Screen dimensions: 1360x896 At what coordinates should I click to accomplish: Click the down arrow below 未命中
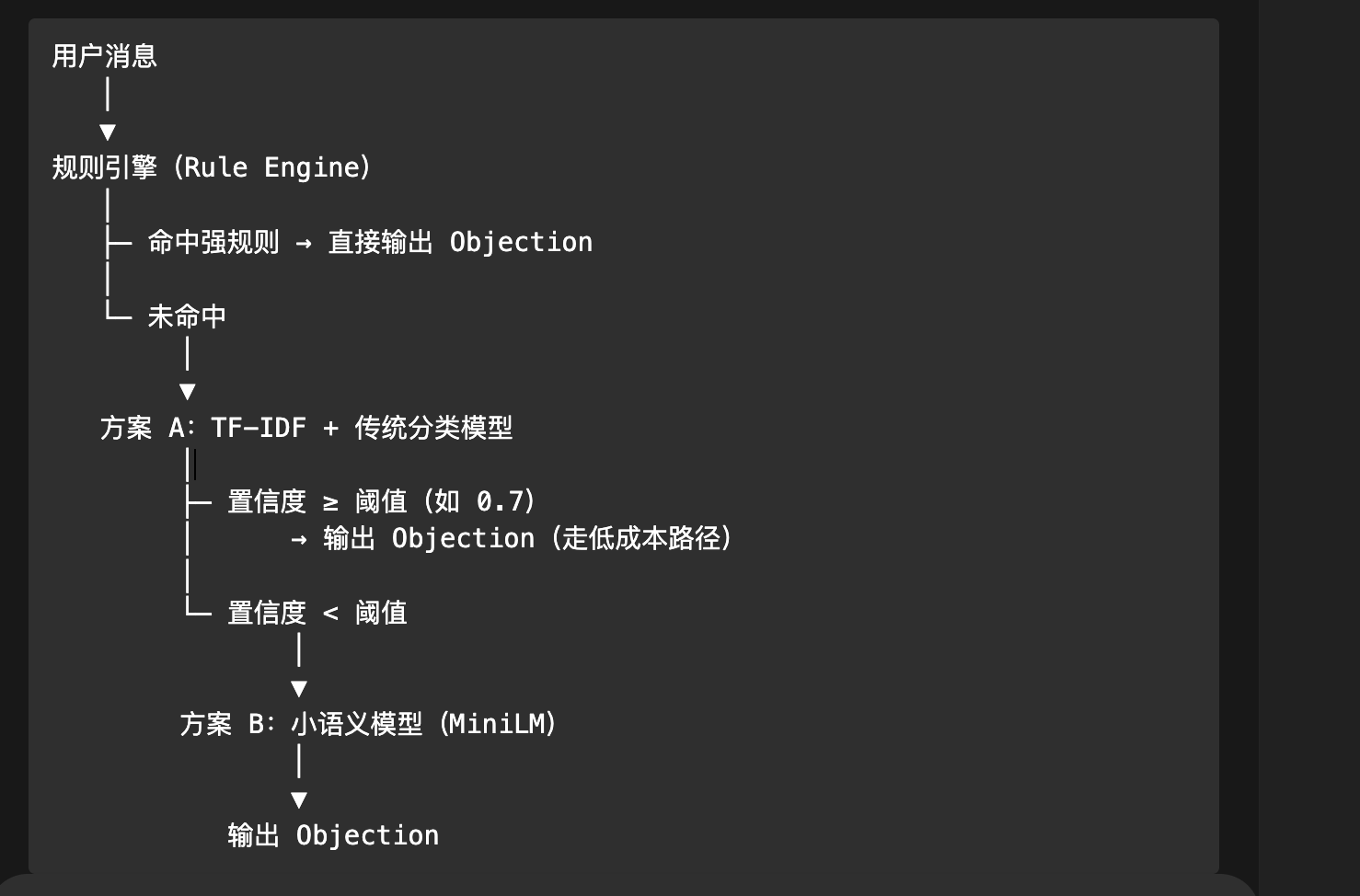click(x=188, y=391)
